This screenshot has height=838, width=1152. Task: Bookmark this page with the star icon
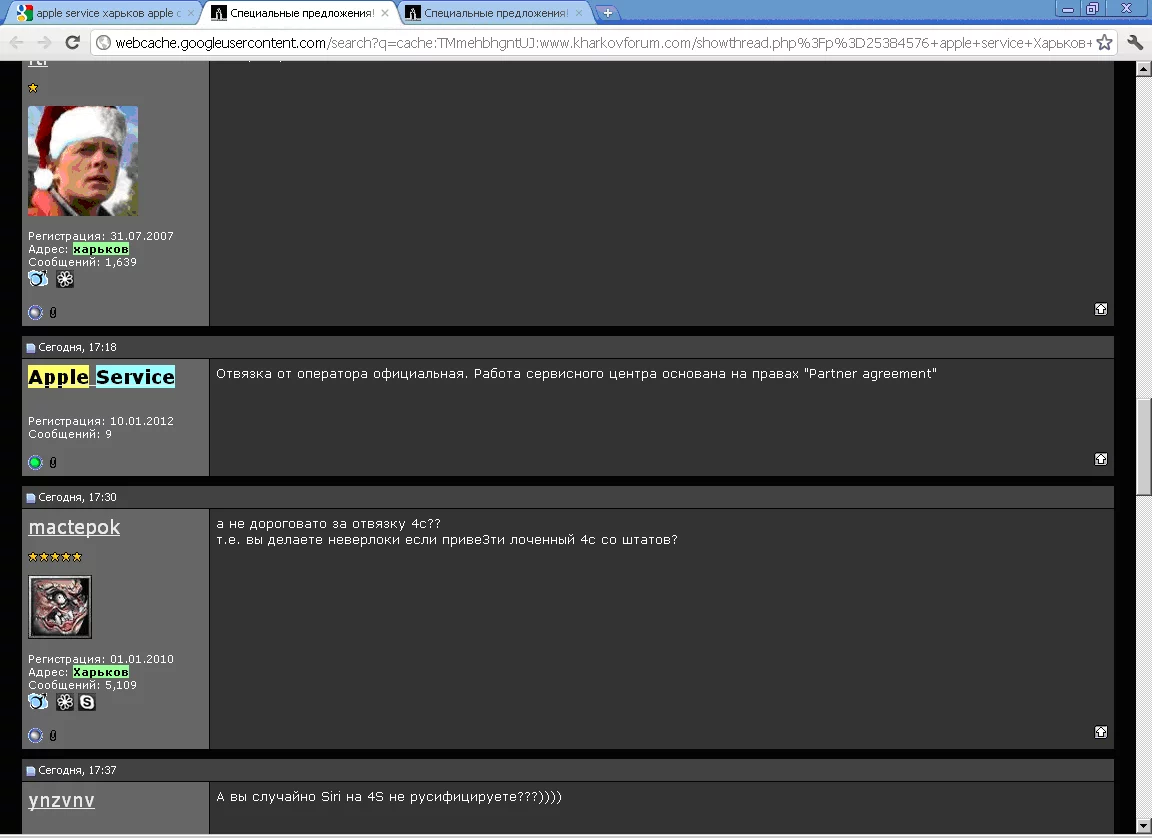tap(1104, 43)
